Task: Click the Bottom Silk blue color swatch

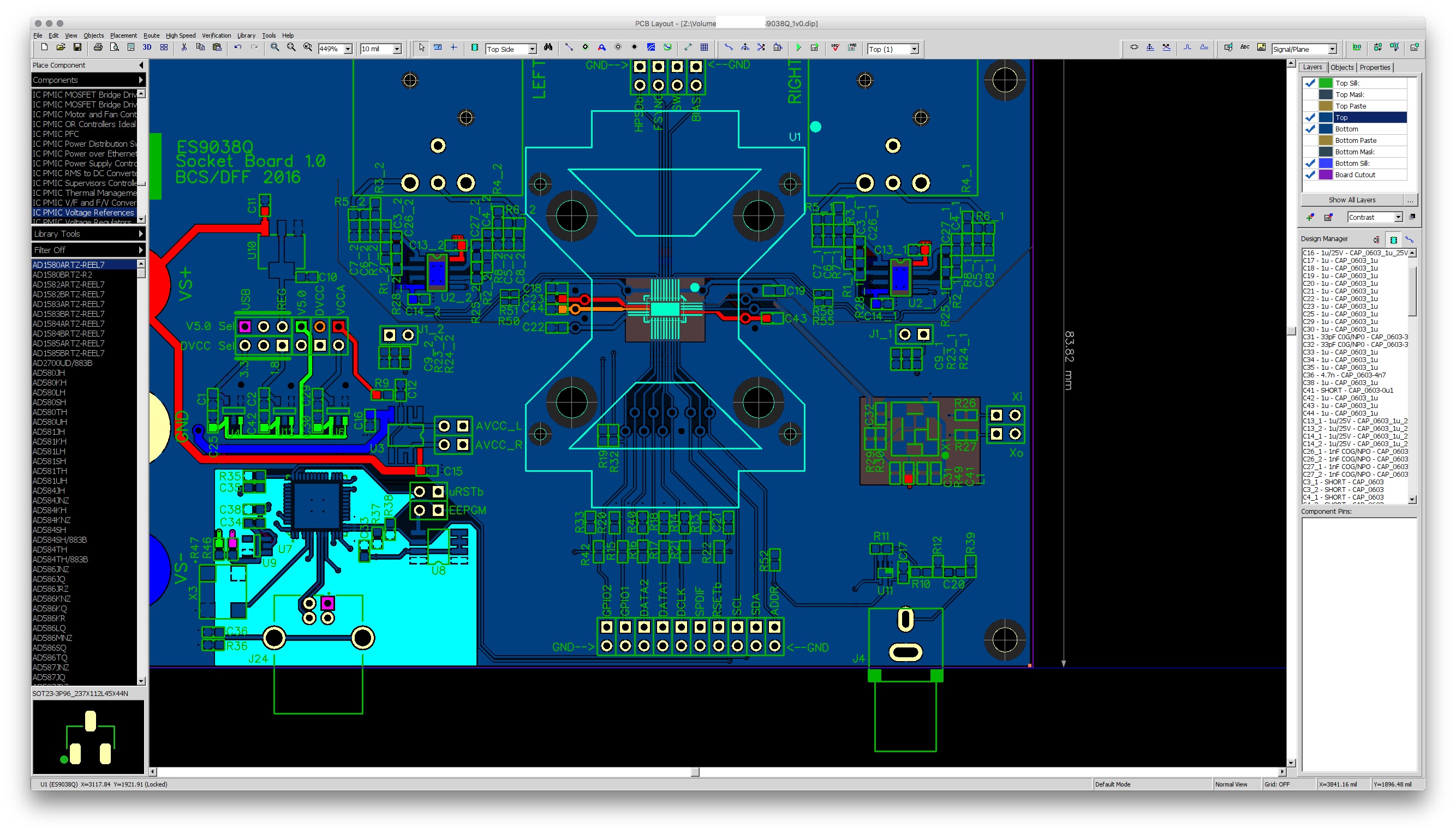Action: pyautogui.click(x=1326, y=163)
